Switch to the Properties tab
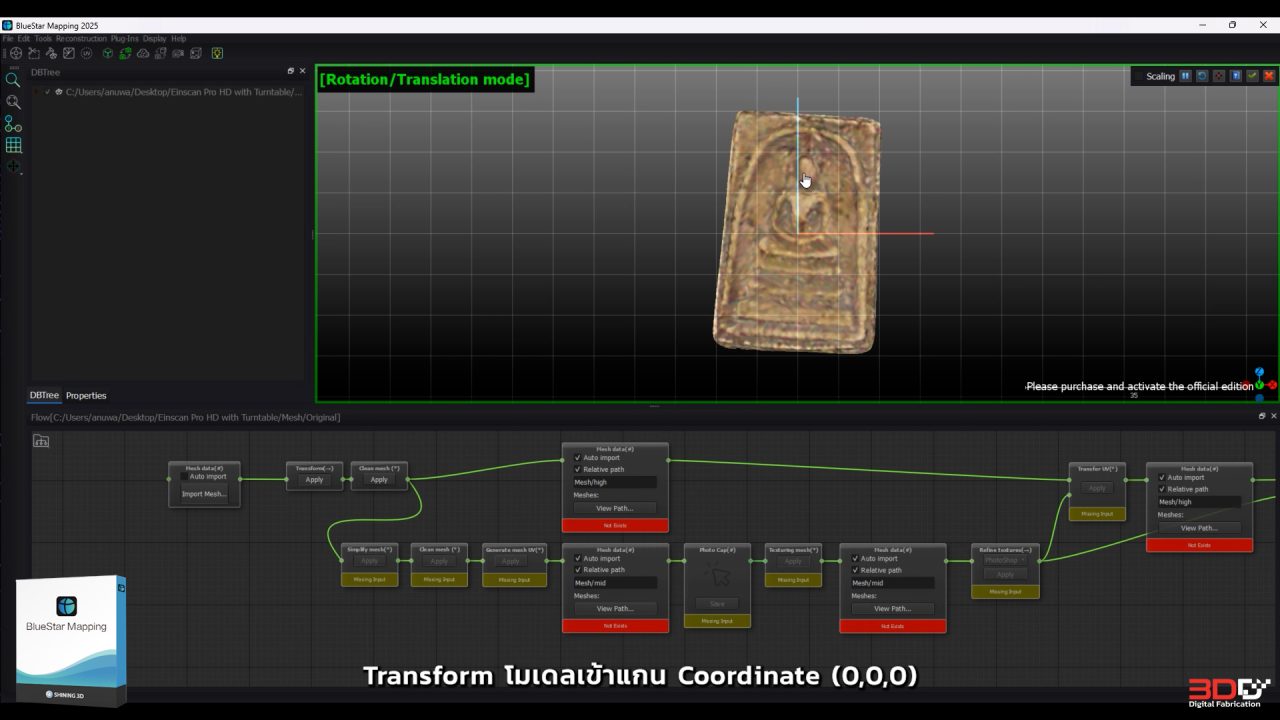The width and height of the screenshot is (1280, 720). (86, 395)
